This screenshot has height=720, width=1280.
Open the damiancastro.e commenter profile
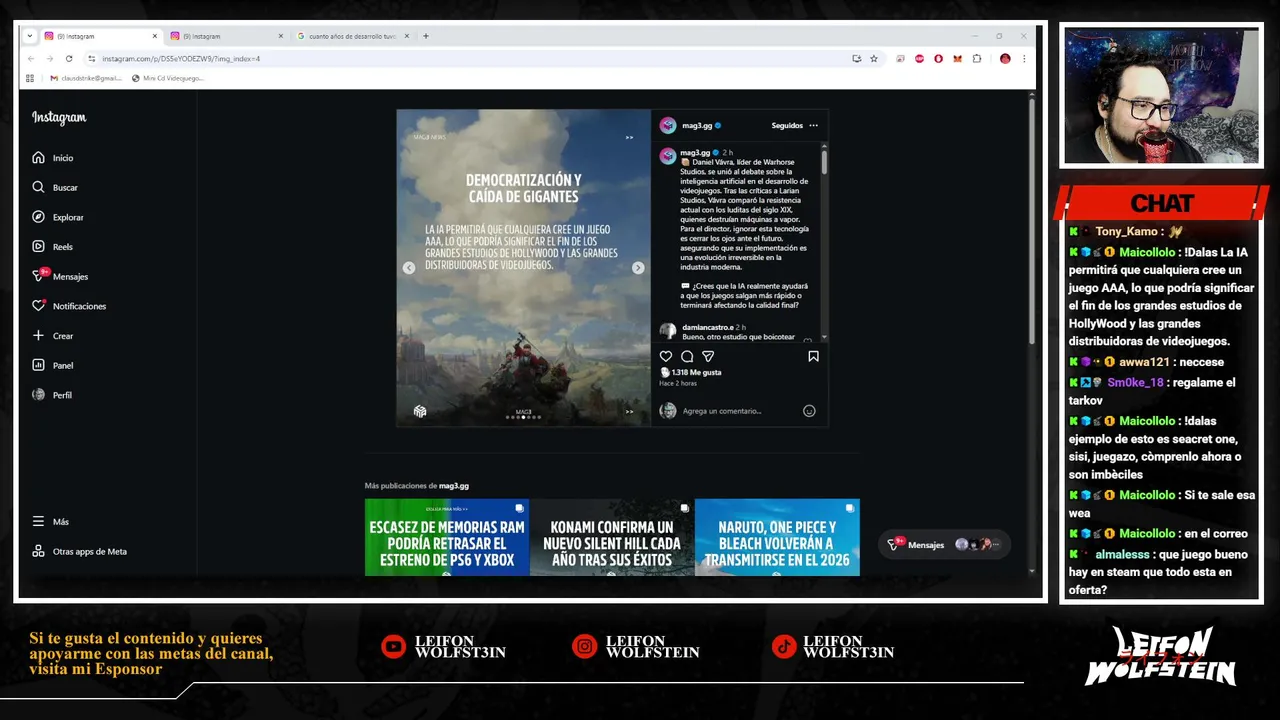tap(708, 327)
